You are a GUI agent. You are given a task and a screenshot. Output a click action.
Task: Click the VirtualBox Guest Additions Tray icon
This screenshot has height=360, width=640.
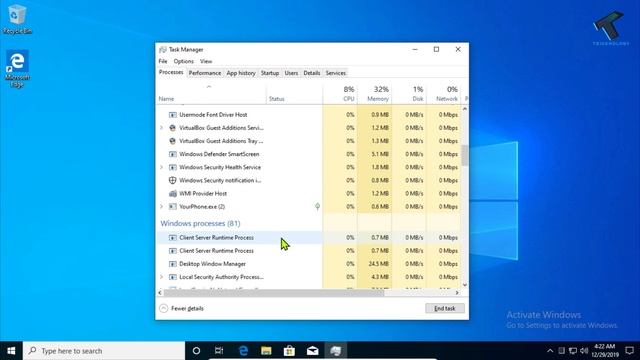pyautogui.click(x=173, y=141)
